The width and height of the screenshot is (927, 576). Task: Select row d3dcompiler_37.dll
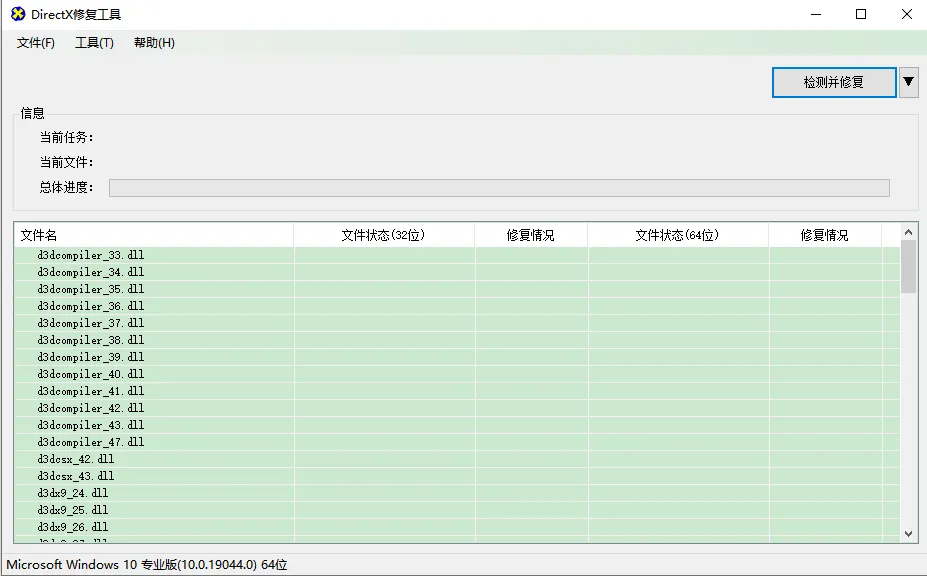click(457, 323)
